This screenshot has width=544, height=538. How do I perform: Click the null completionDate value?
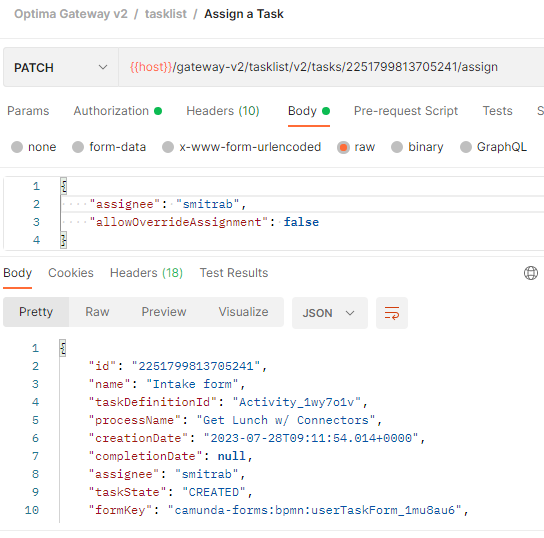tap(231, 456)
